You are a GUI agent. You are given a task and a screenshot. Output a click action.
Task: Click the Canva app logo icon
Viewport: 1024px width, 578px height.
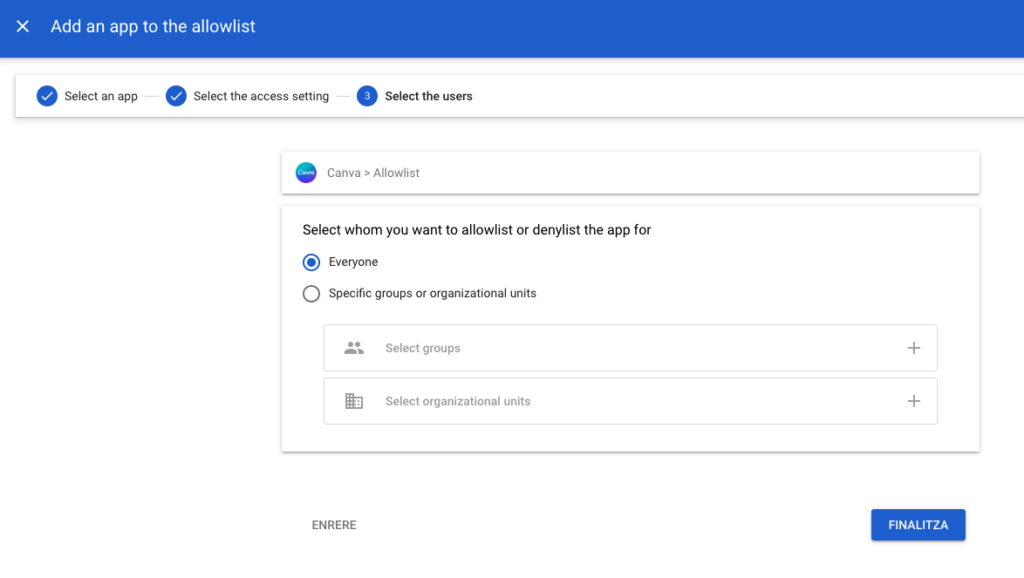click(306, 173)
